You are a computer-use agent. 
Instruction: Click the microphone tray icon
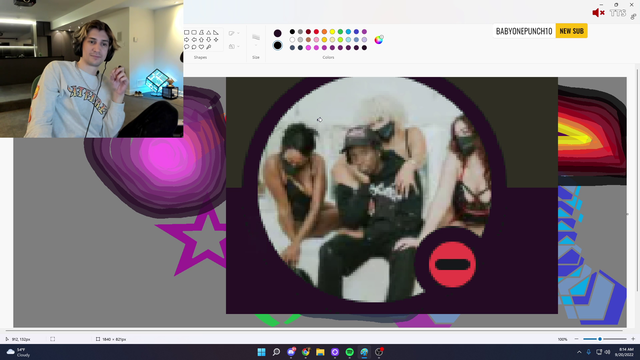click(x=589, y=352)
